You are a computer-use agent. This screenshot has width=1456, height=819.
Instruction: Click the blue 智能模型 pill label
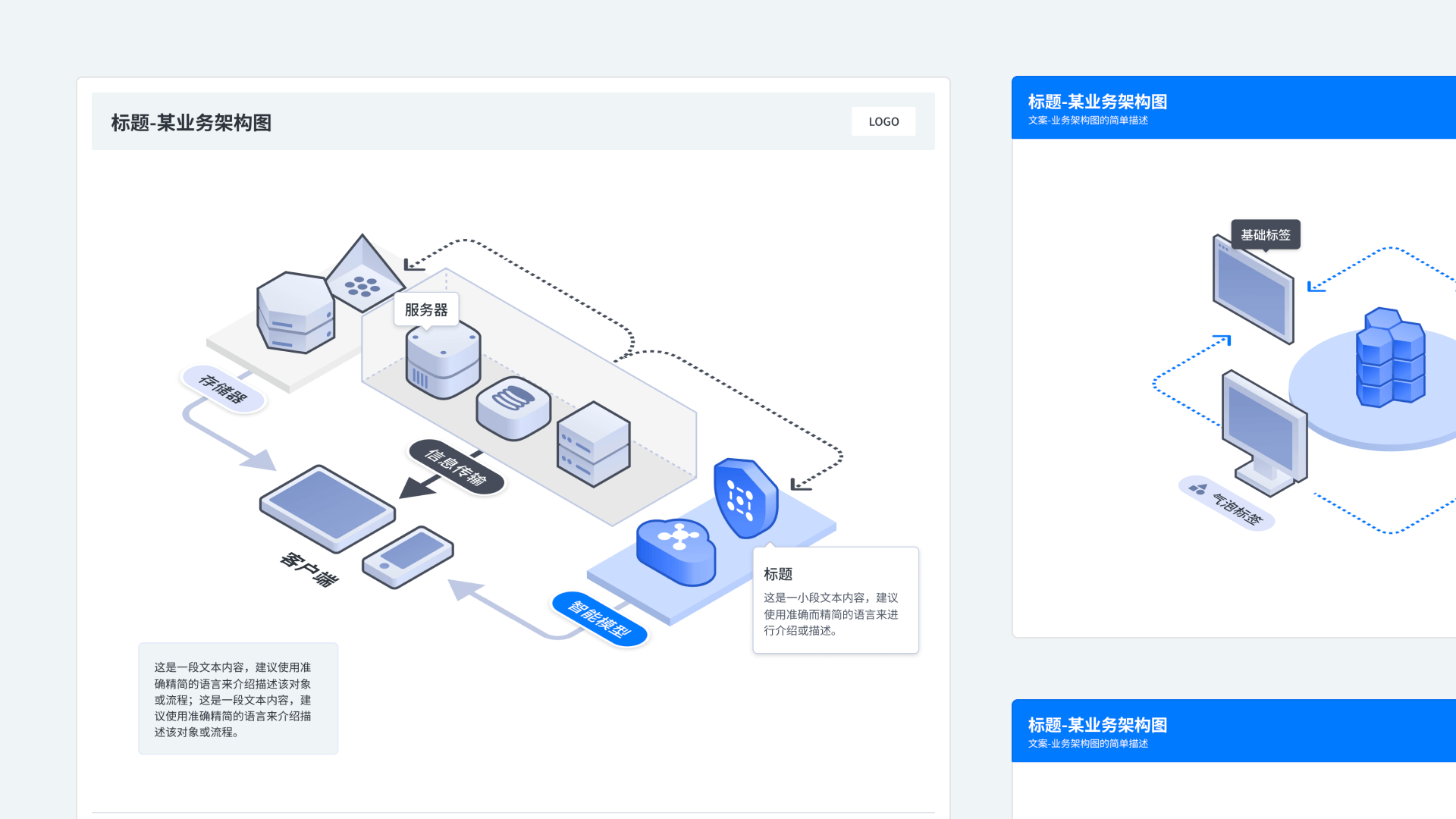point(600,619)
